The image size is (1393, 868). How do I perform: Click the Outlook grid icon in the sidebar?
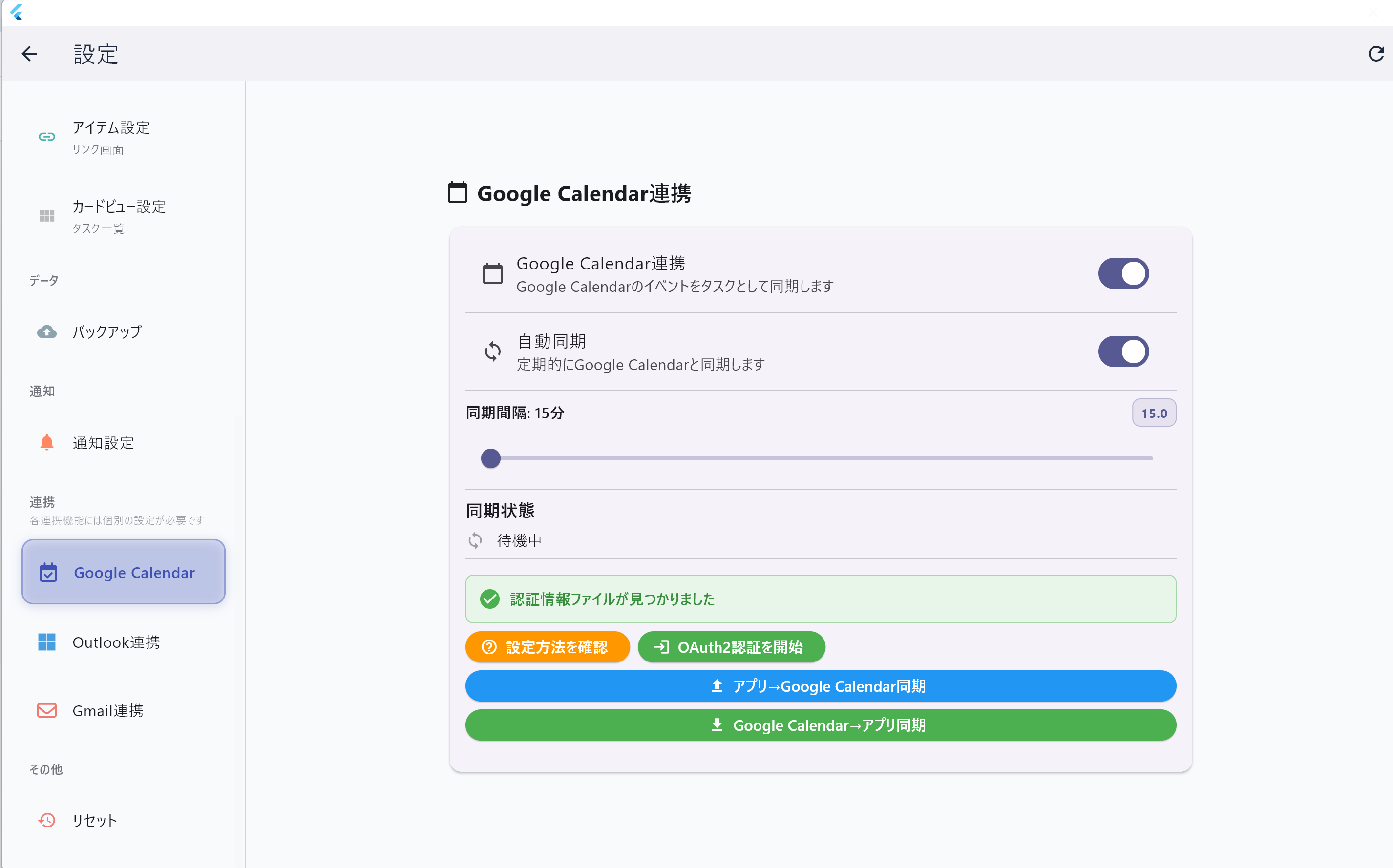click(47, 642)
